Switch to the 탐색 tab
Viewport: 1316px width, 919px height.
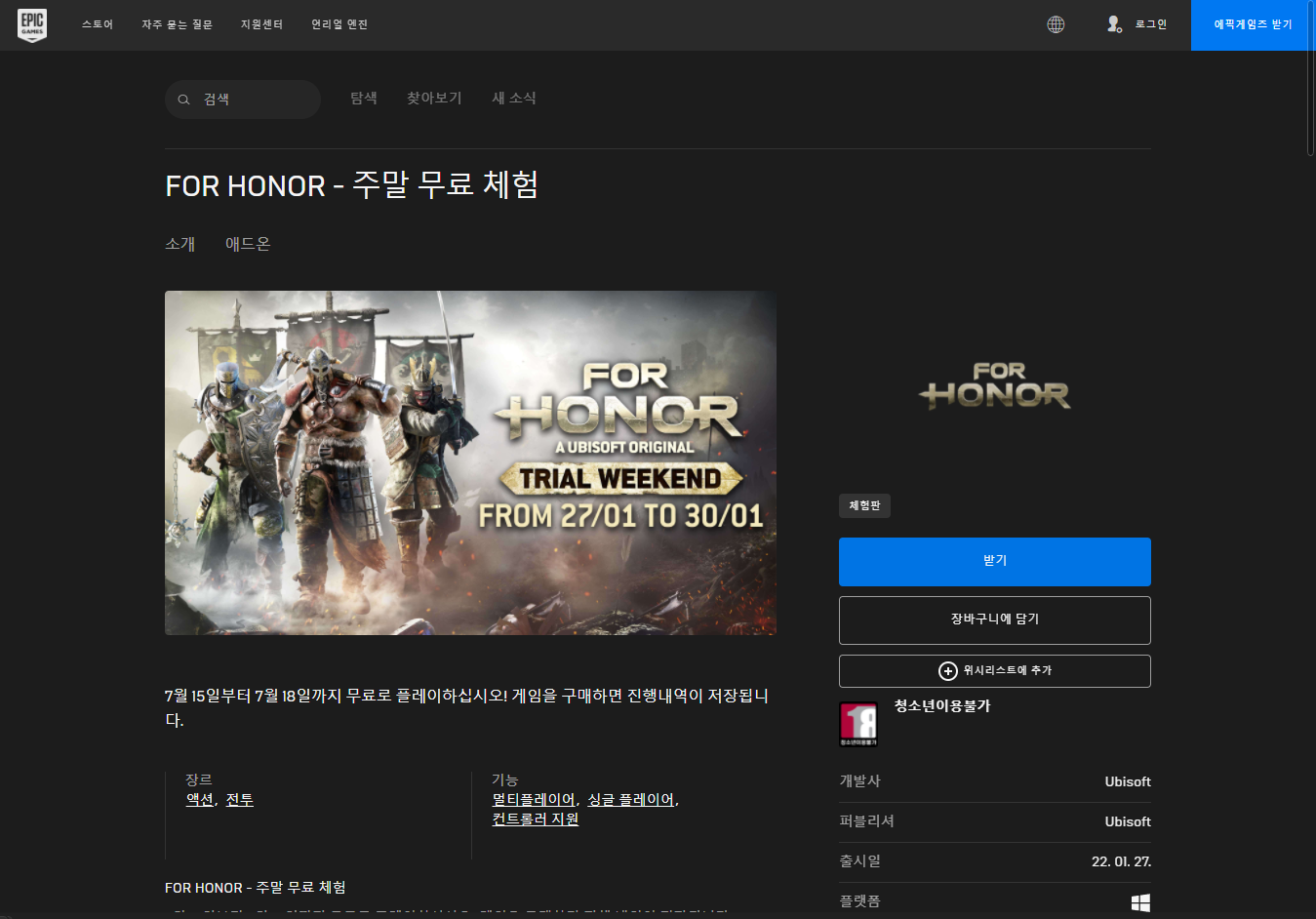click(364, 99)
